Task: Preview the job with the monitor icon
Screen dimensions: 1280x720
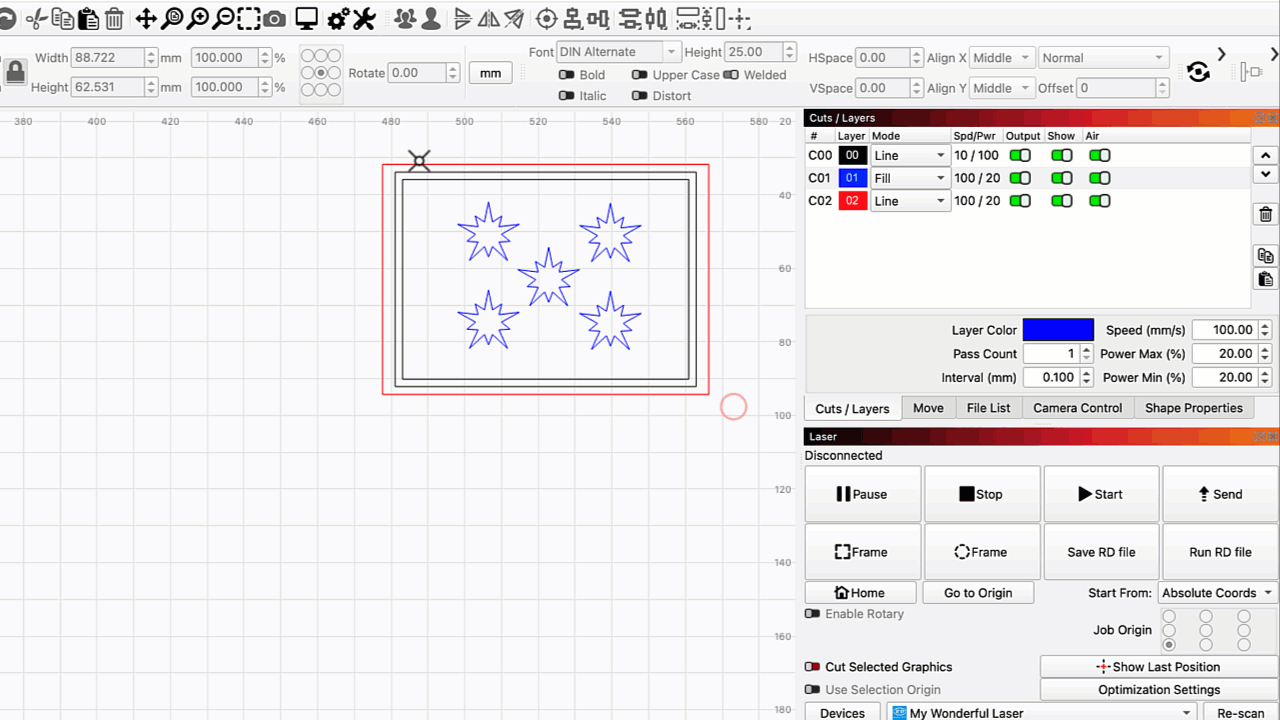Action: pyautogui.click(x=306, y=18)
